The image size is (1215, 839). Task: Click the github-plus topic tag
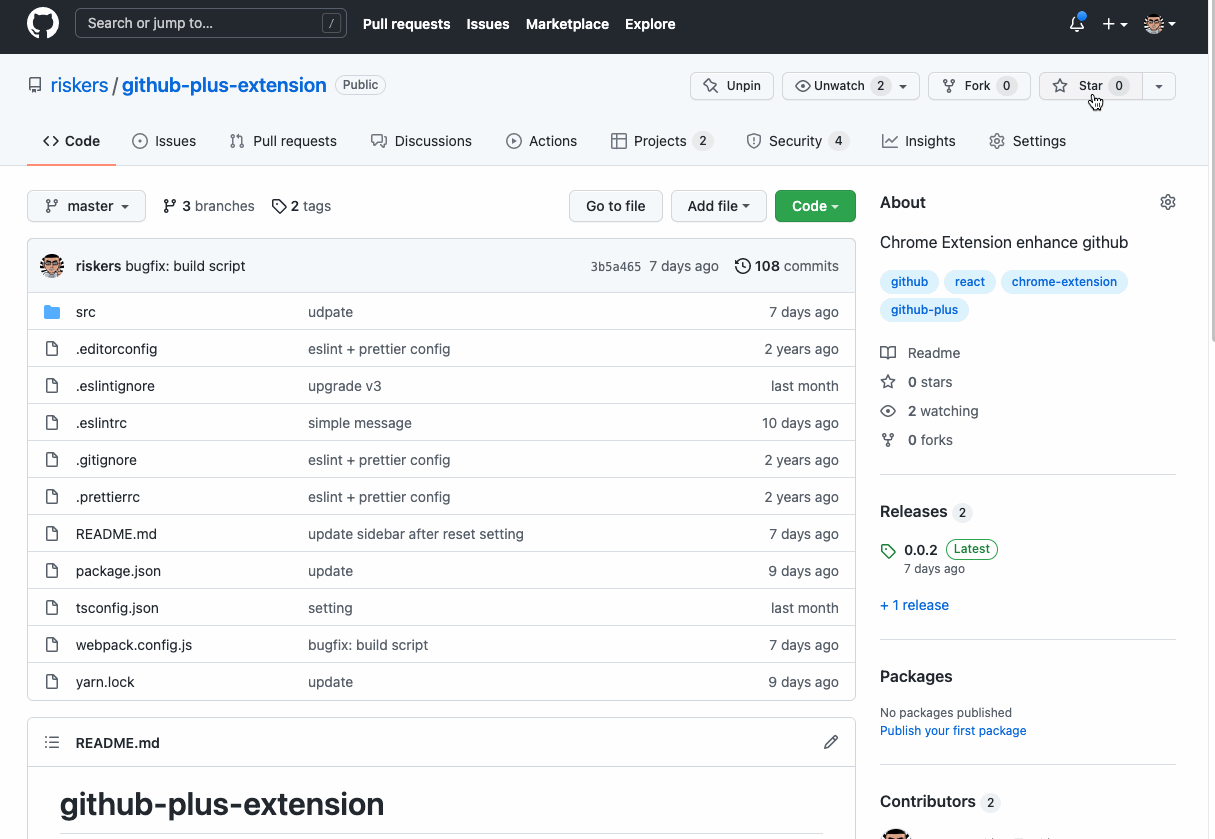tap(924, 310)
